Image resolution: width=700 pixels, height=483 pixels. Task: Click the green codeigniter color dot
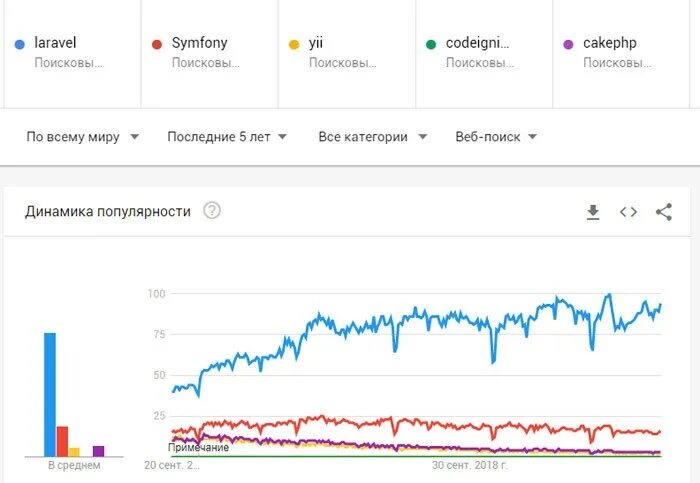coord(431,44)
